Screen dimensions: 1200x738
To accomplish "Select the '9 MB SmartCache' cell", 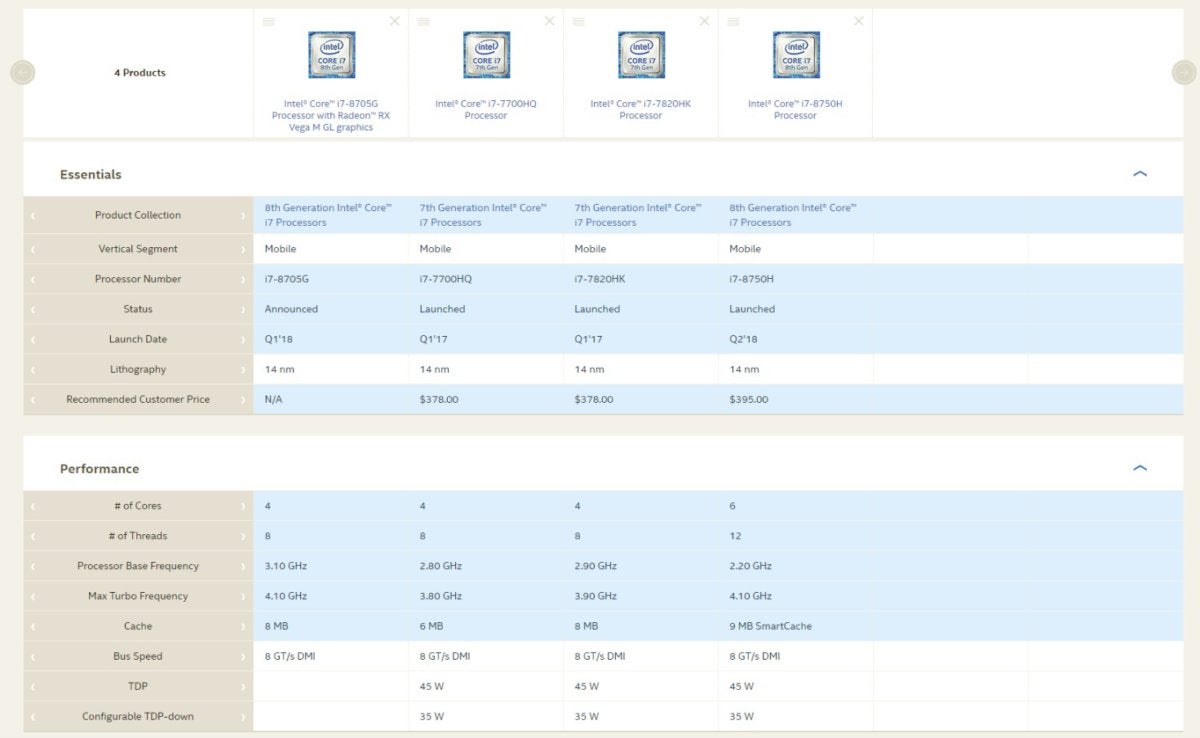I will point(771,626).
